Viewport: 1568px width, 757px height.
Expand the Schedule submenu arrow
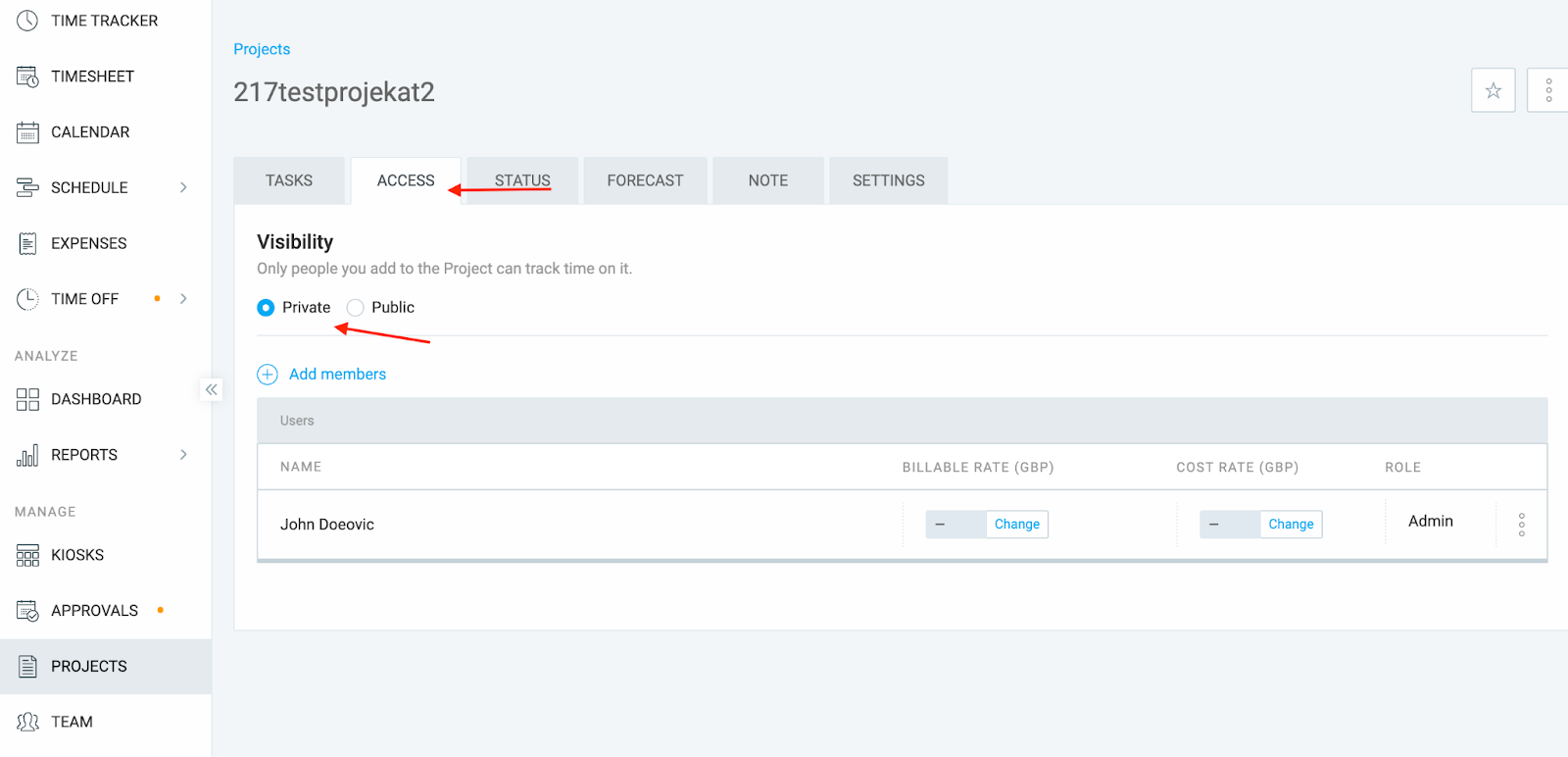click(x=183, y=187)
